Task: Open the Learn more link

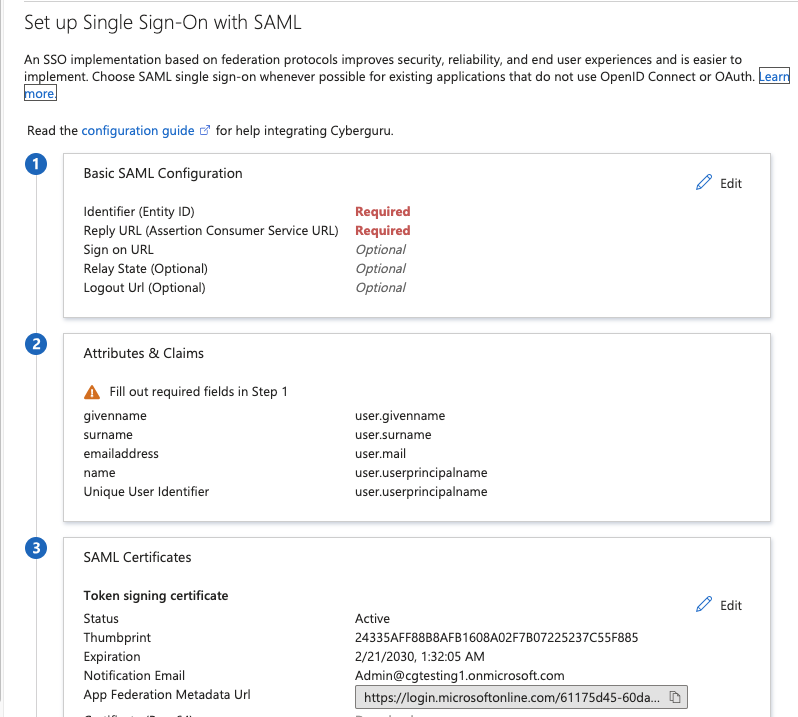Action: pyautogui.click(x=774, y=76)
